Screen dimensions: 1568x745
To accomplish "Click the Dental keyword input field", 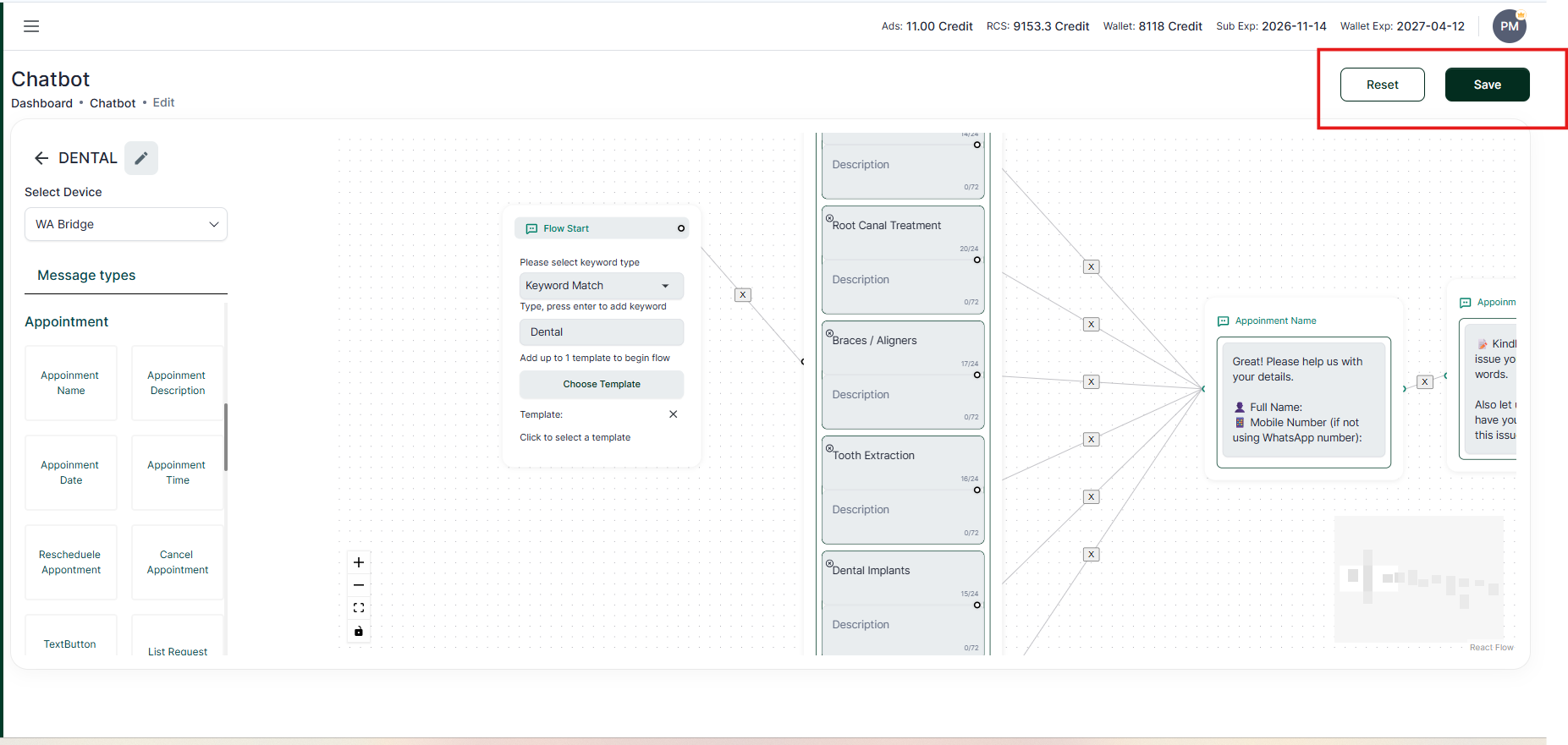I will (x=601, y=332).
